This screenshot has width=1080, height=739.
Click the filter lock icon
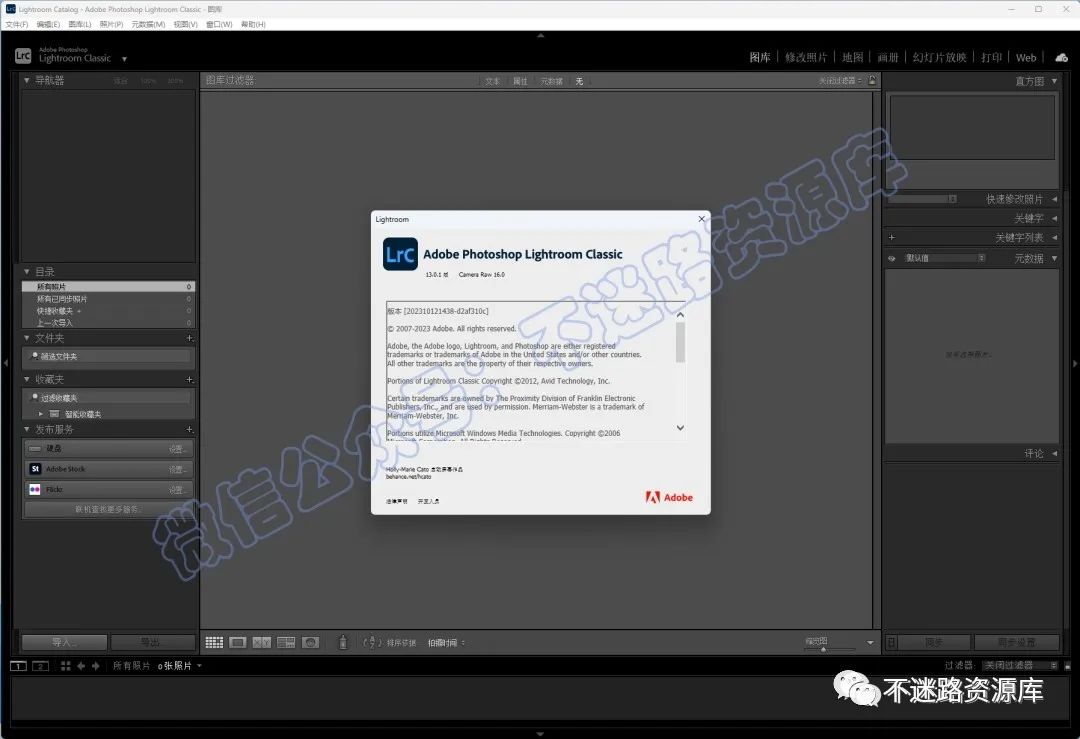[872, 81]
